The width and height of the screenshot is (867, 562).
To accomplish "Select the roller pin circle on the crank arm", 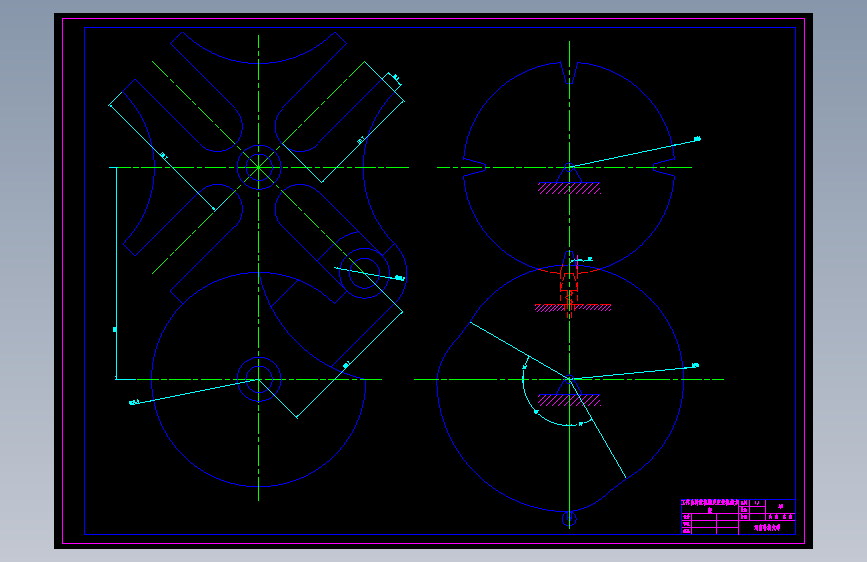I will [x=364, y=273].
